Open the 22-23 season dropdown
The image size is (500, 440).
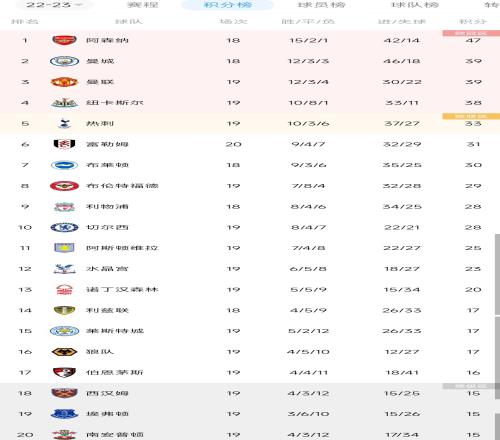coord(54,5)
